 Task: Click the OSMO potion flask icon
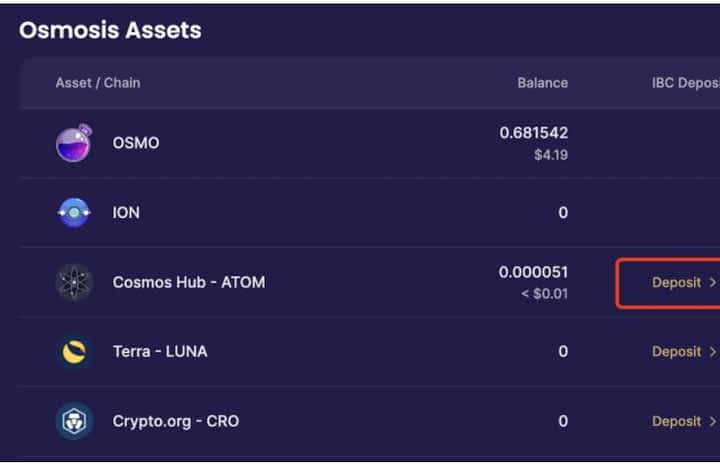(74, 143)
